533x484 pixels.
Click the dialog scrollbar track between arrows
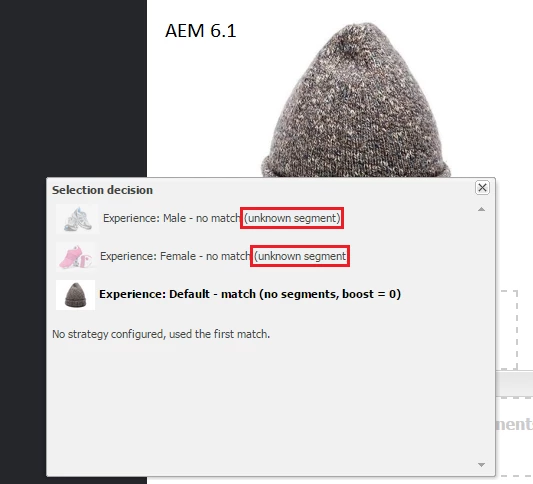[481, 336]
